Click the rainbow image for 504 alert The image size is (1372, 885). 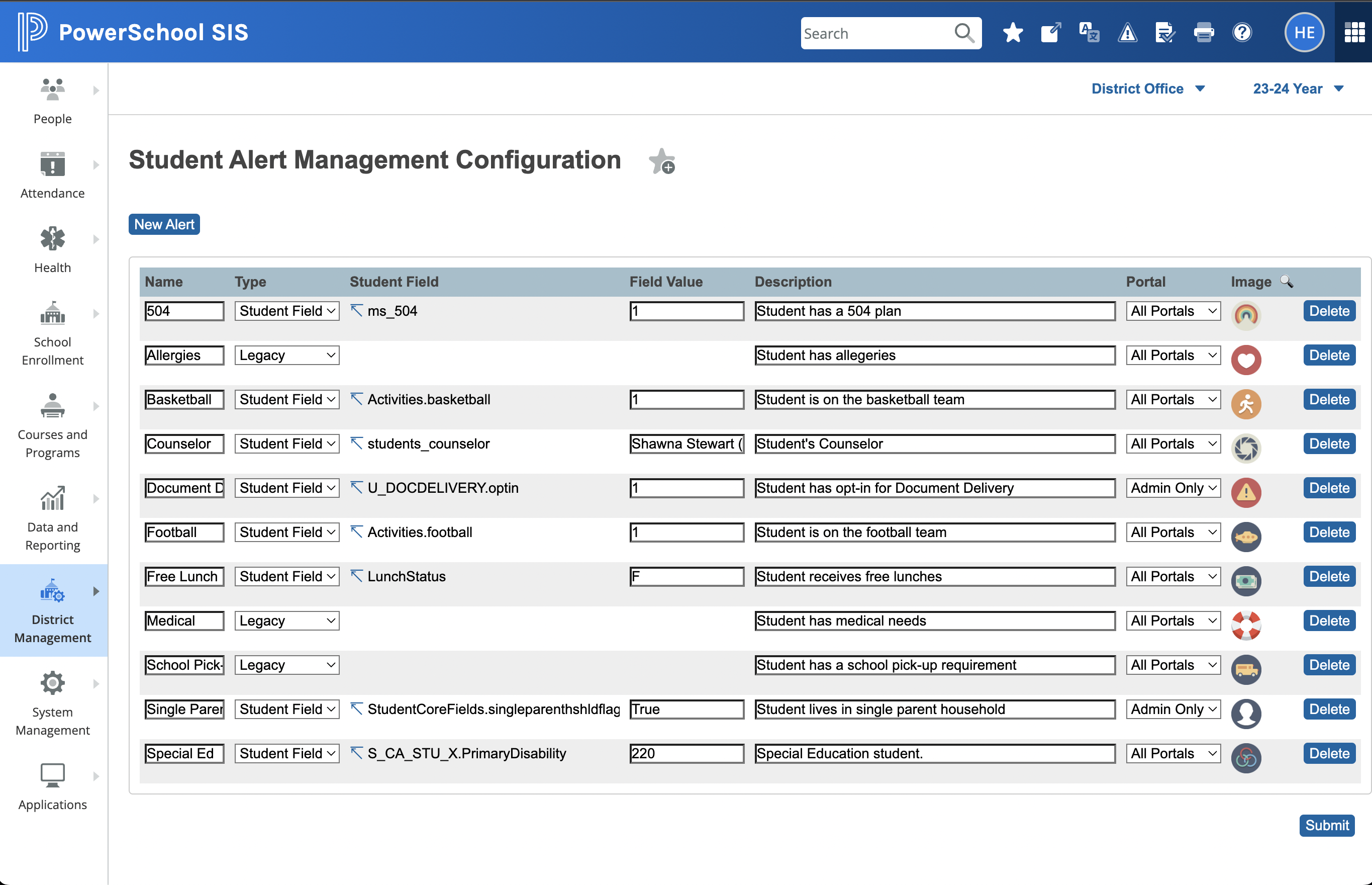pyautogui.click(x=1246, y=315)
